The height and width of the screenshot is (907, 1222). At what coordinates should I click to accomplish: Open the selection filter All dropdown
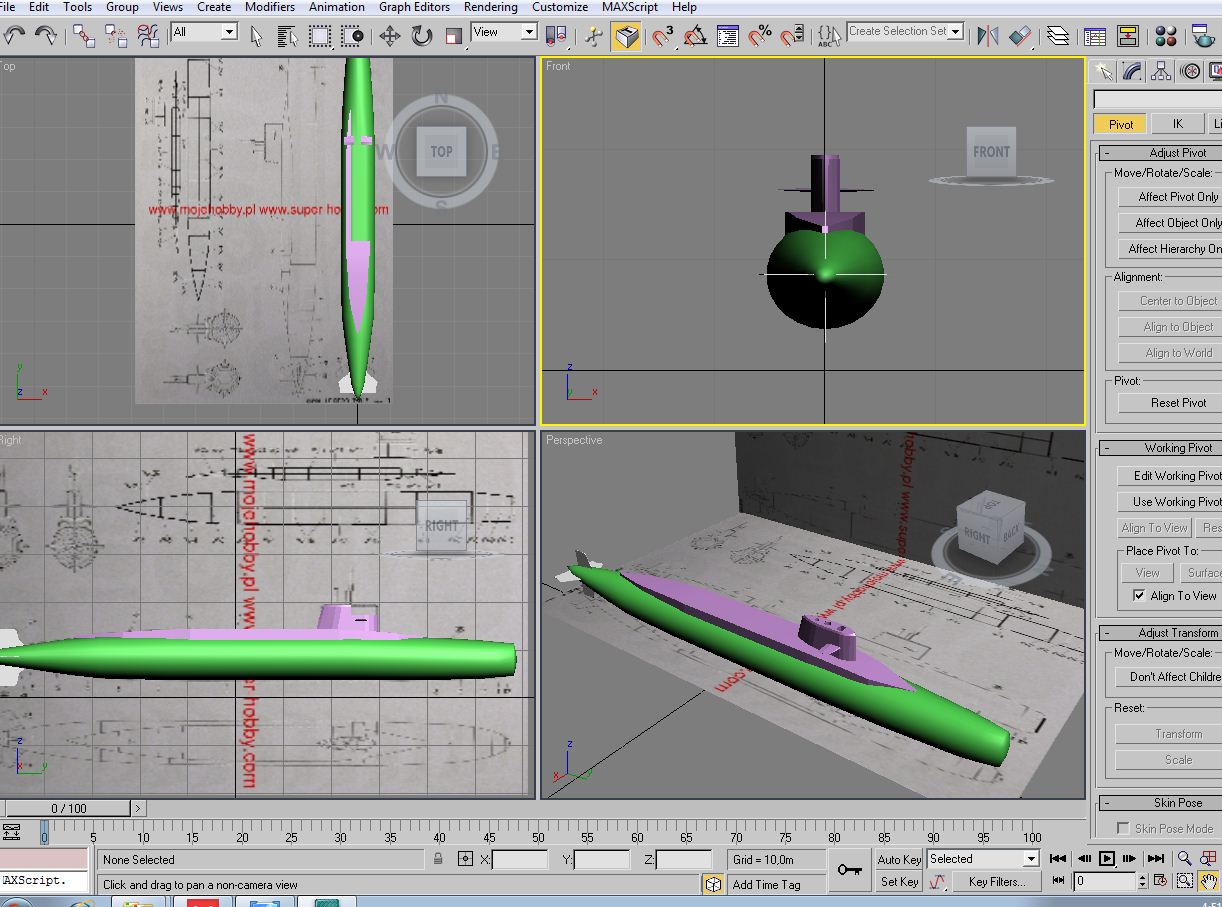(x=204, y=32)
